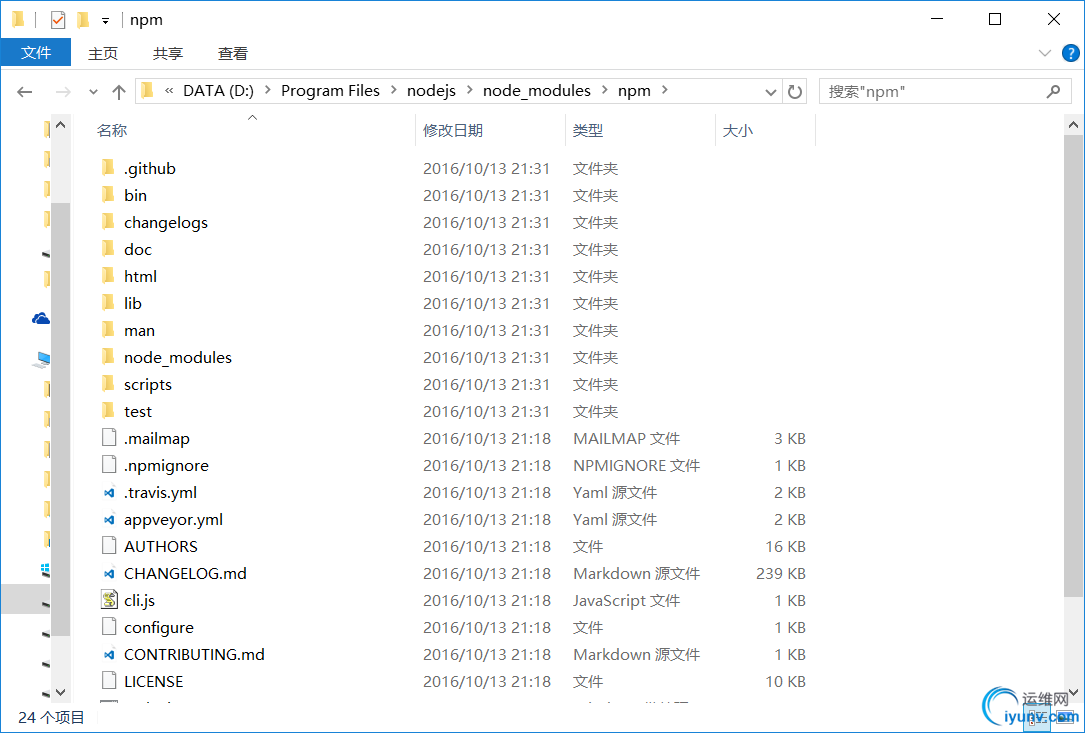This screenshot has height=733, width=1085.
Task: Click the .travis.yml VS Code icon
Action: [109, 493]
